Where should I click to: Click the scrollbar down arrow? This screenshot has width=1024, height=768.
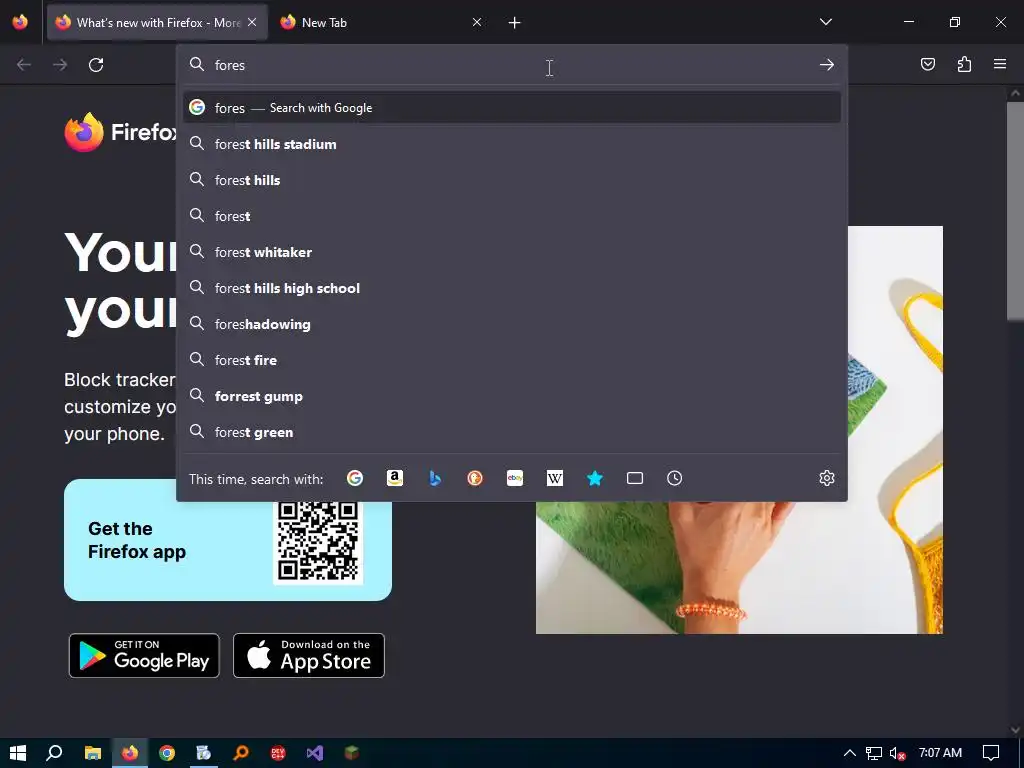tap(1015, 729)
